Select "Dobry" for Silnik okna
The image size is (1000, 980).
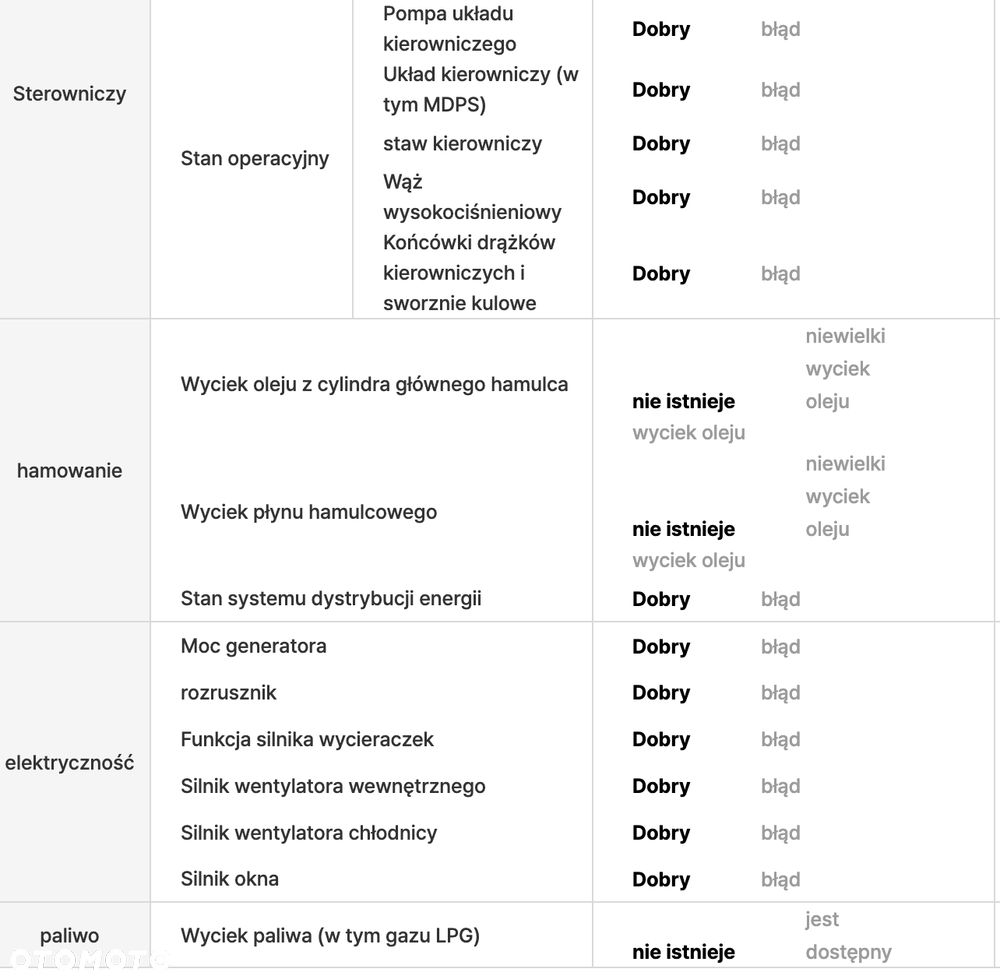coord(661,879)
